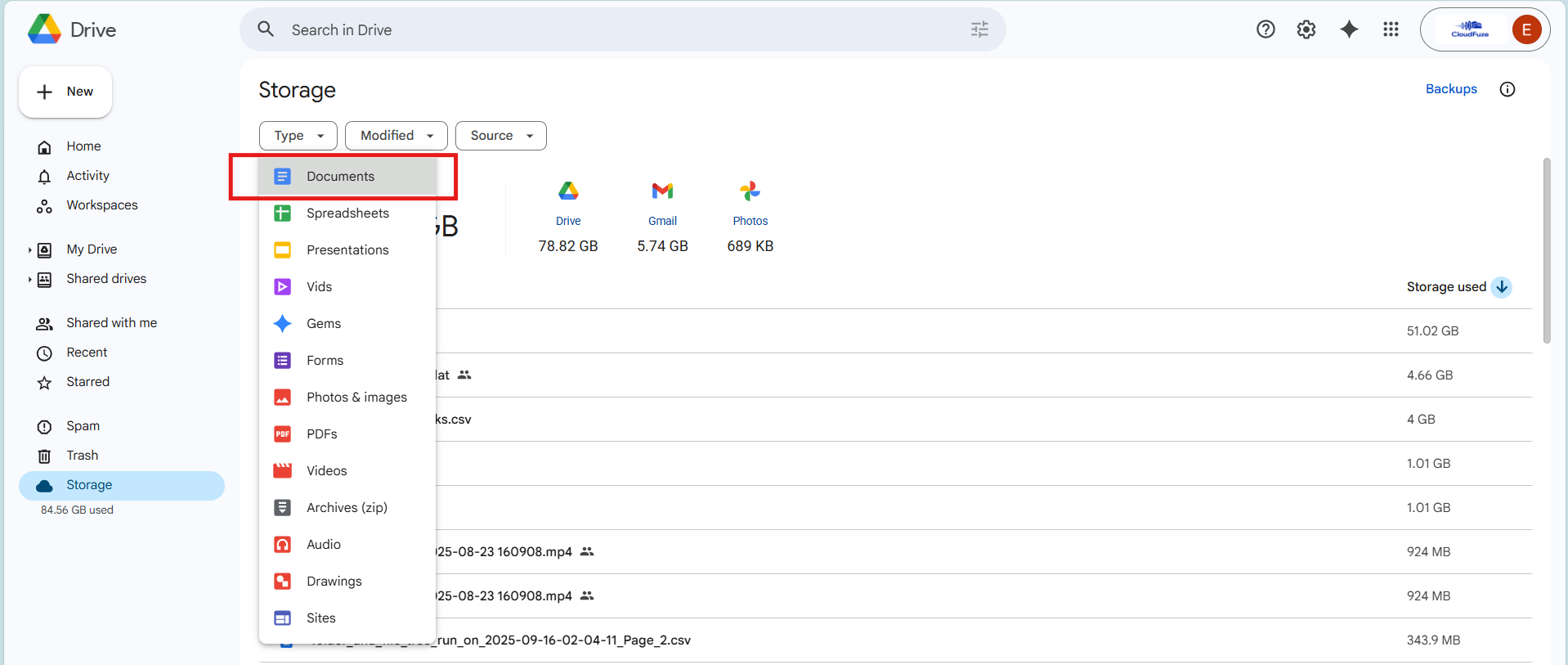Click the Photos storage icon

click(x=750, y=191)
